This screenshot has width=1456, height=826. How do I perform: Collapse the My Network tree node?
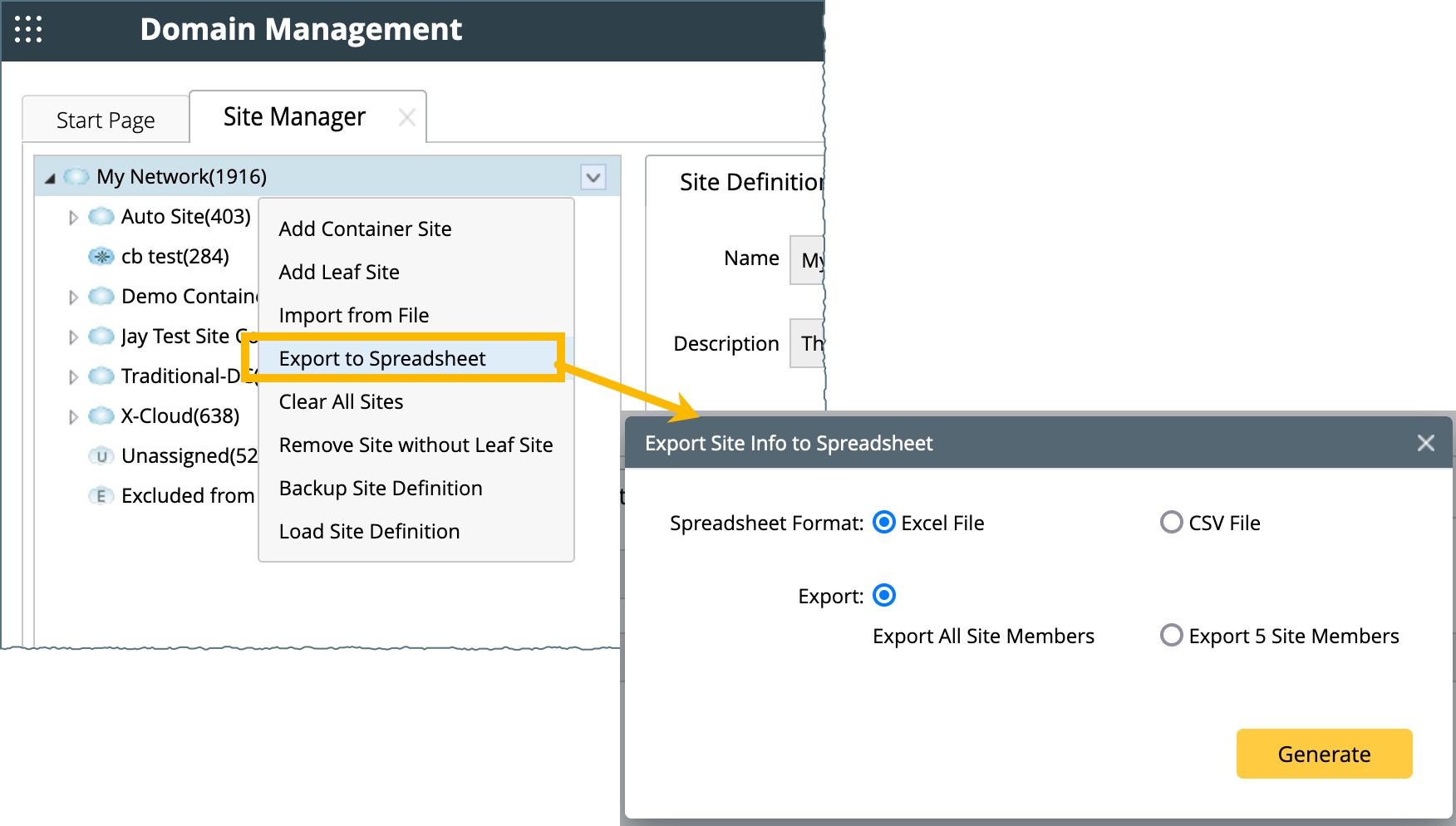pos(50,178)
